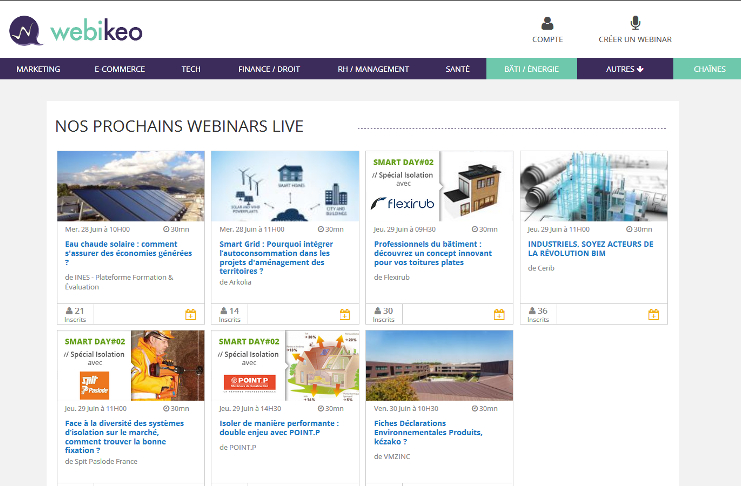
Task: Select Finance / Droit category
Action: pos(269,69)
